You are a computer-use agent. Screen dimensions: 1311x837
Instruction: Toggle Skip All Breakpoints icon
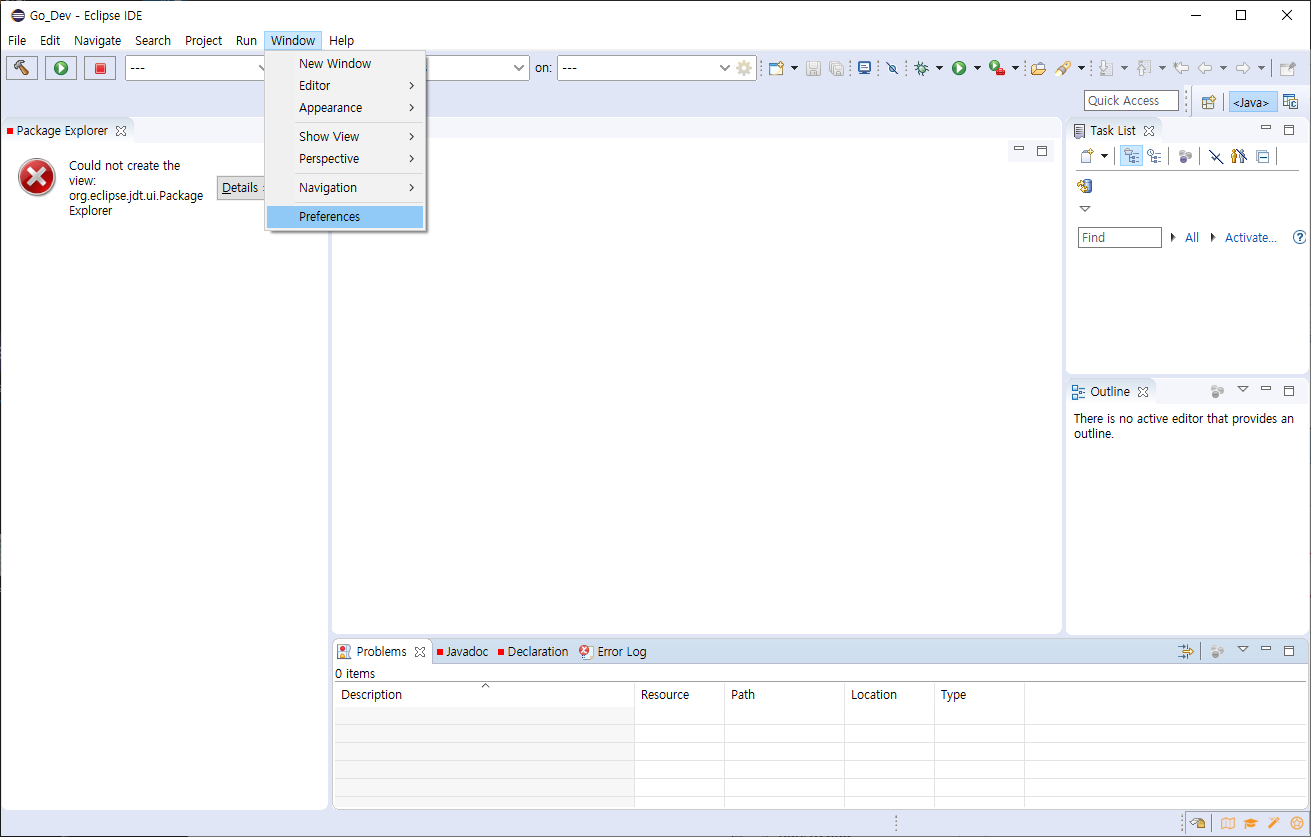click(892, 68)
